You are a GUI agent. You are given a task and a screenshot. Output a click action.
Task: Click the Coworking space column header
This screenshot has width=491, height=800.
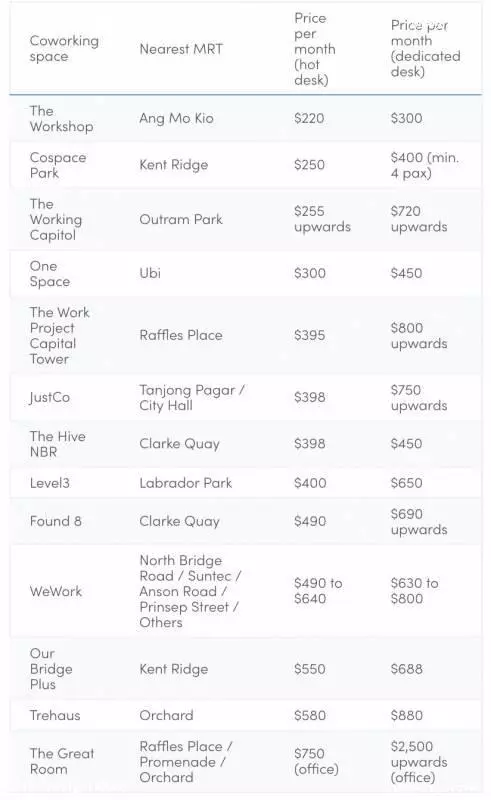pos(64,48)
